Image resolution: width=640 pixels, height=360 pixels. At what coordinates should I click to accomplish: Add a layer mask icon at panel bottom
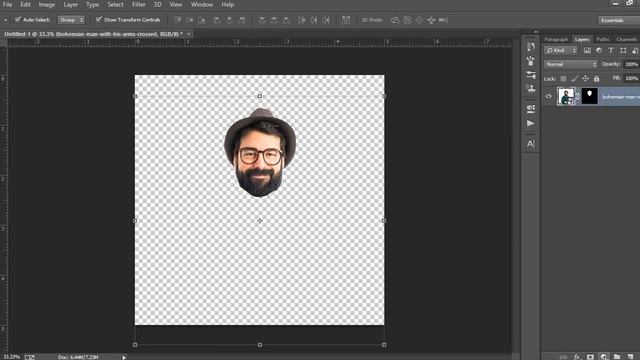590,357
